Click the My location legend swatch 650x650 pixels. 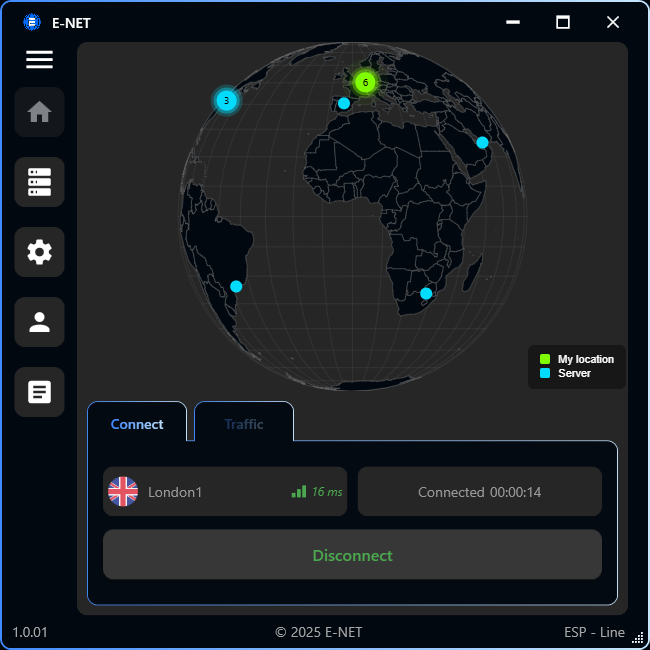545,359
